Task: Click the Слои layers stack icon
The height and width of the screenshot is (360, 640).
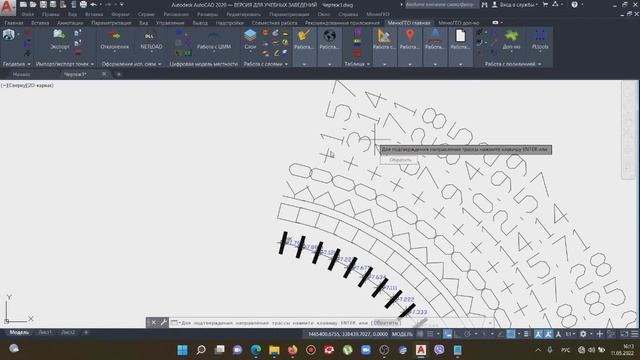Action: (x=250, y=36)
